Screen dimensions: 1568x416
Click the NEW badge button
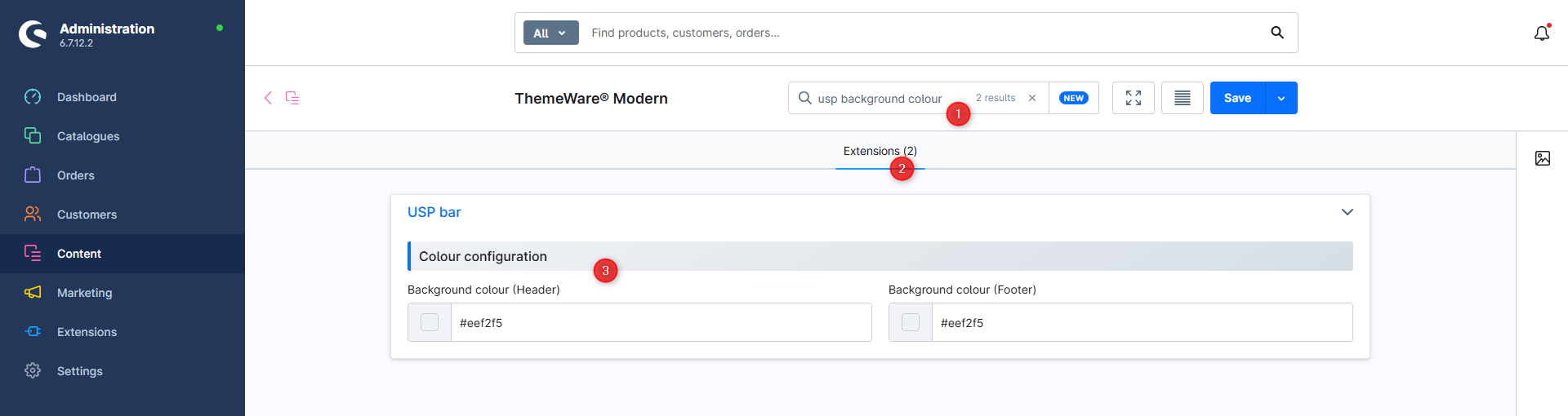(1074, 98)
